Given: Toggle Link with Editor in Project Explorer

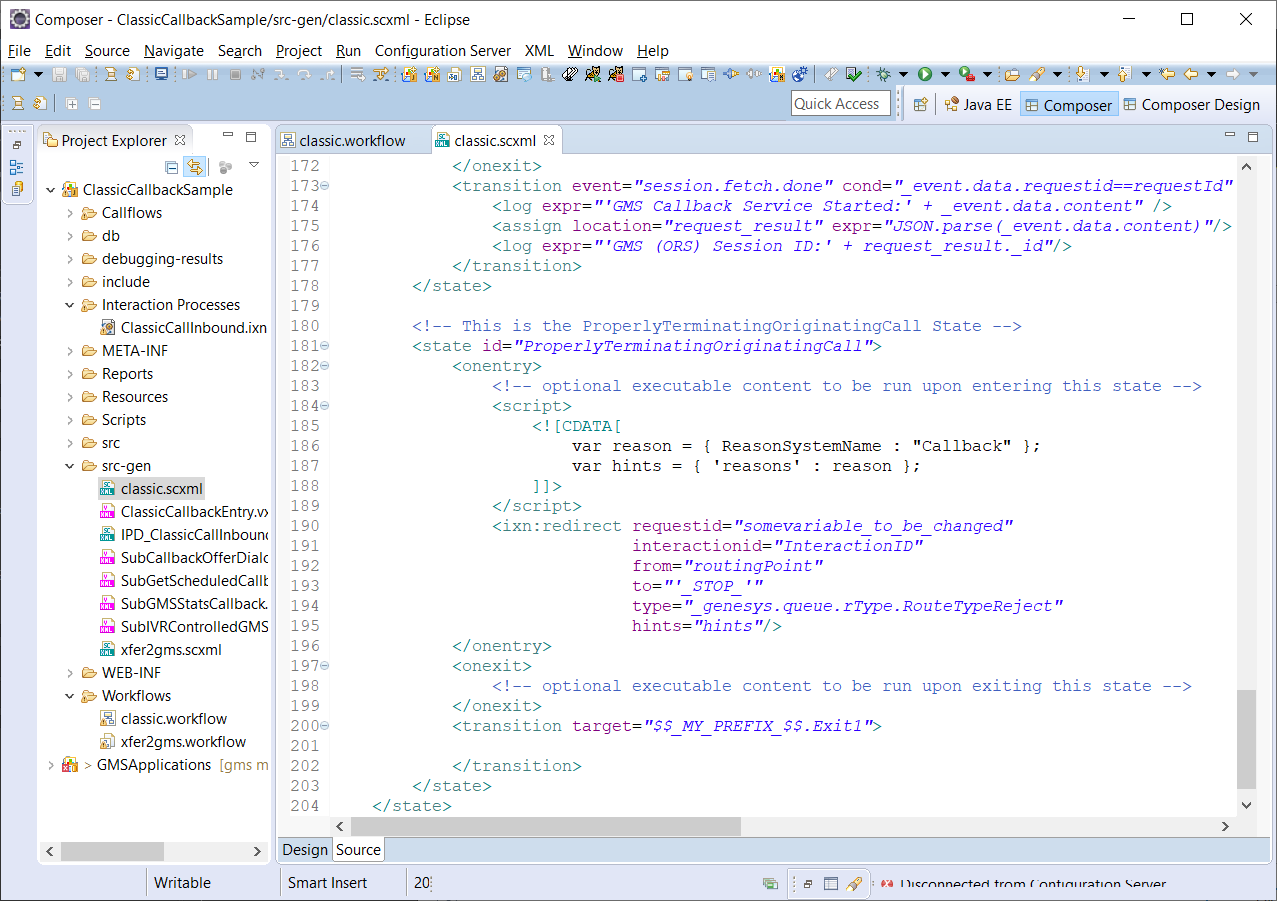Looking at the screenshot, I should pyautogui.click(x=195, y=166).
